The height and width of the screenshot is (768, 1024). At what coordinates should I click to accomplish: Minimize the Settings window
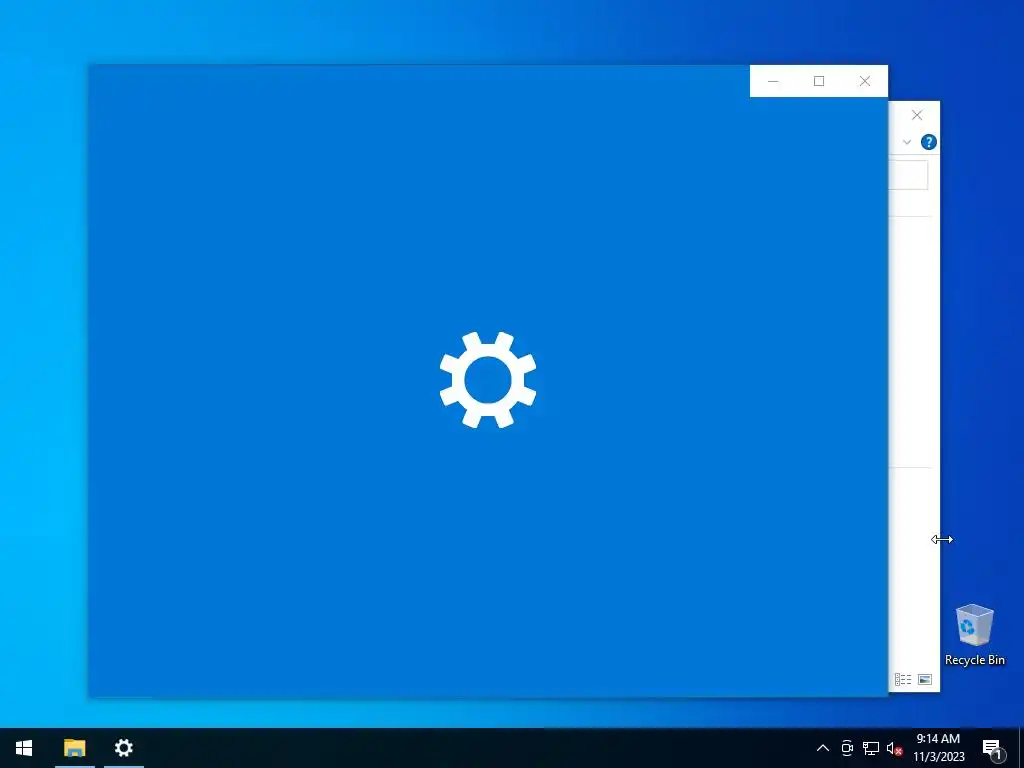[773, 81]
